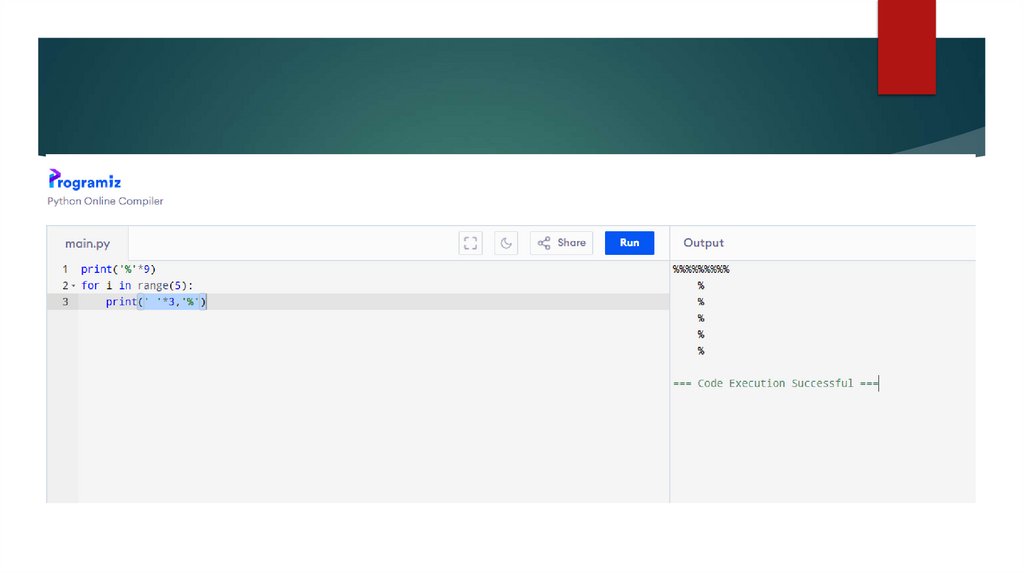Select the main.py tab
The image size is (1024, 574).
(x=88, y=244)
